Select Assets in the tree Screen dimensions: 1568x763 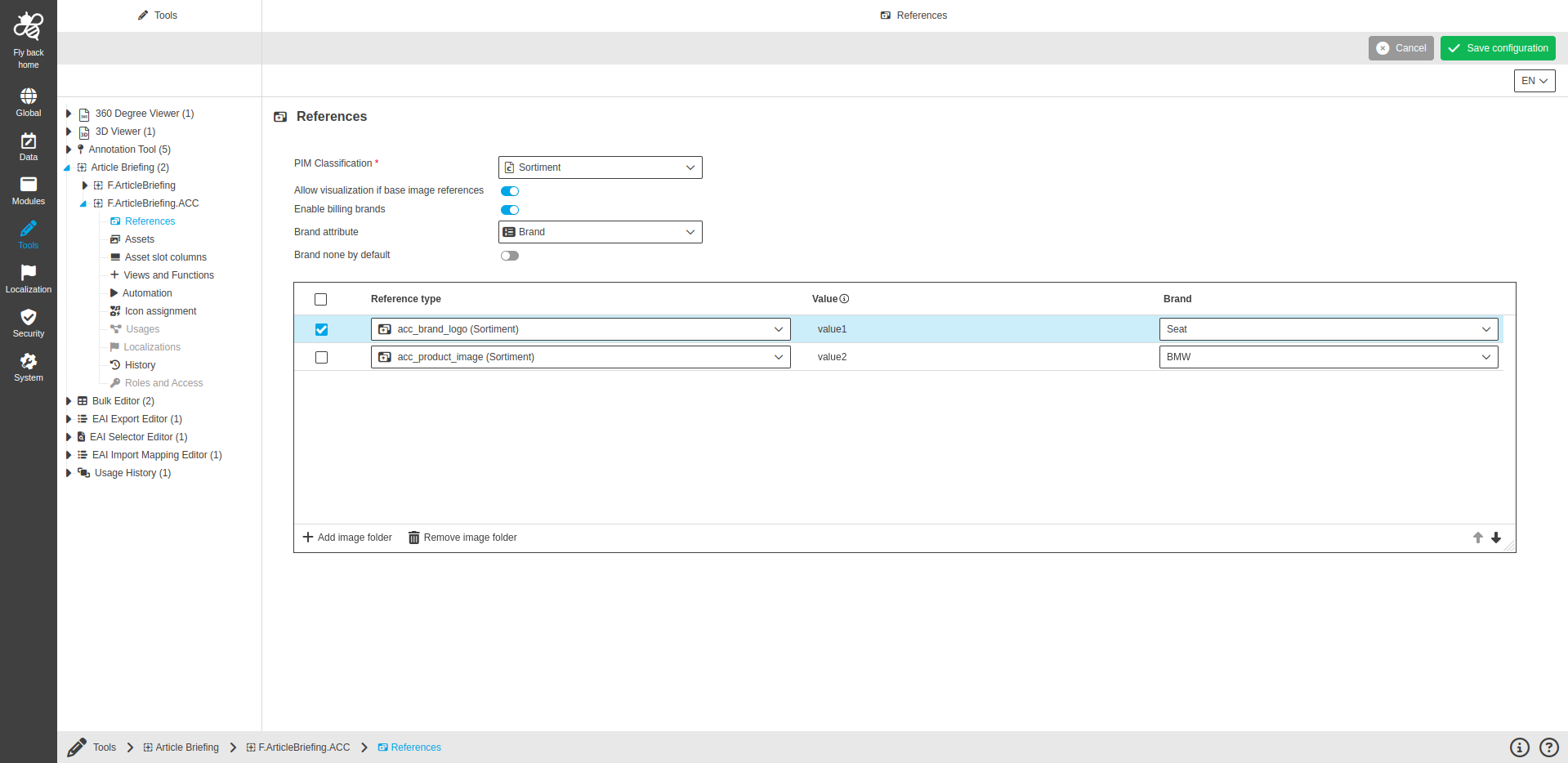pyautogui.click(x=139, y=239)
